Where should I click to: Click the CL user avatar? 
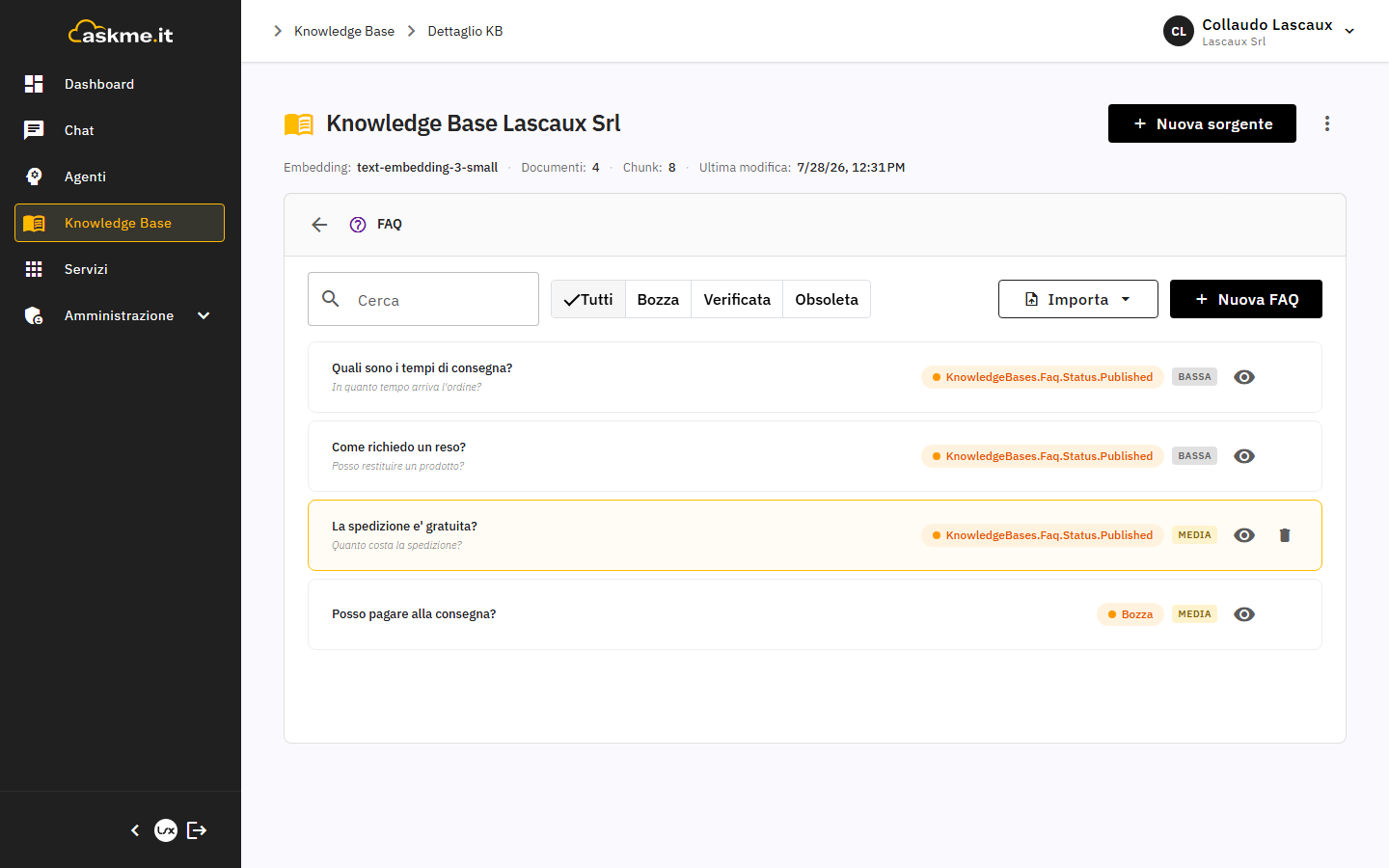click(1179, 31)
